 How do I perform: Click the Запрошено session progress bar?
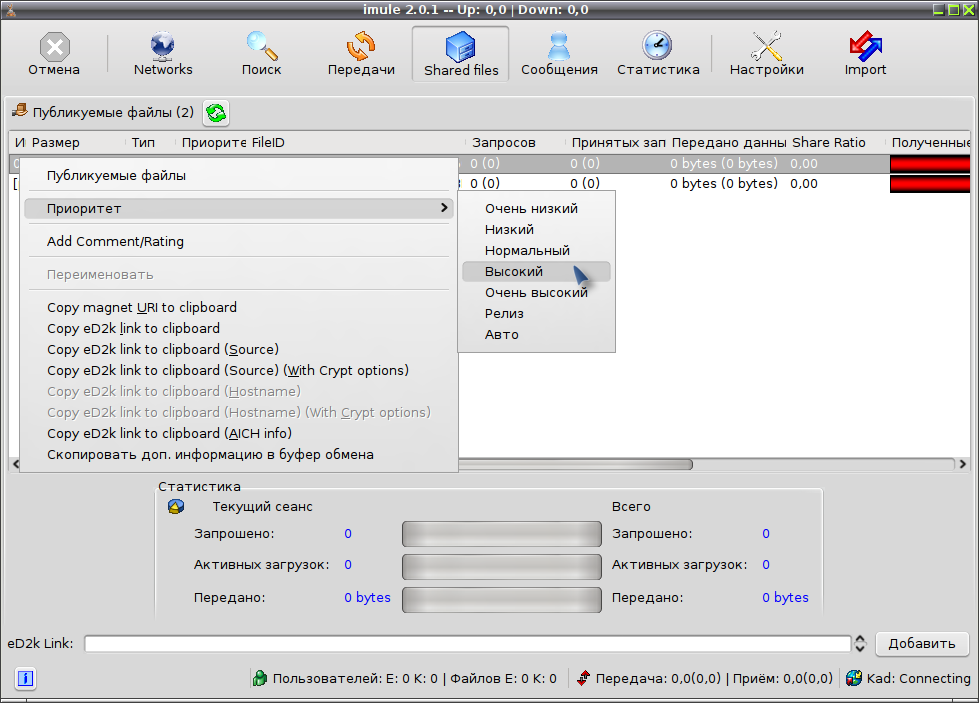(501, 534)
